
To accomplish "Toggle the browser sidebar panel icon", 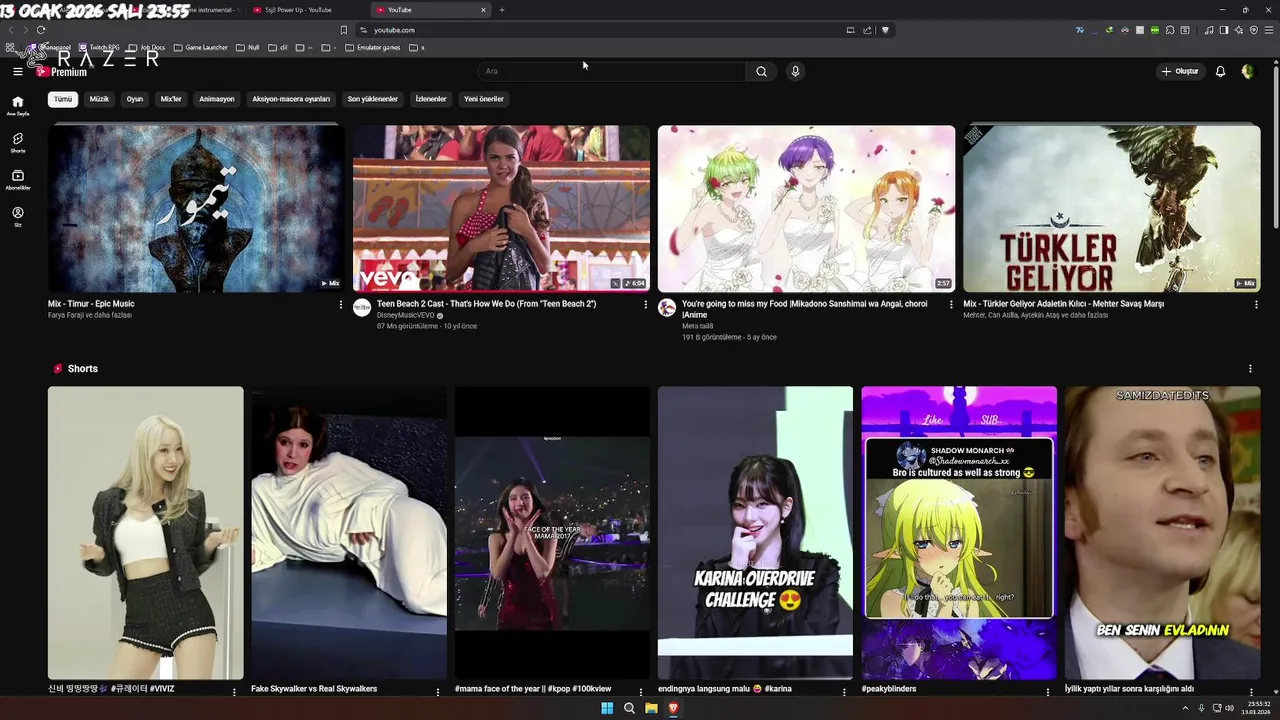I will (x=1224, y=30).
